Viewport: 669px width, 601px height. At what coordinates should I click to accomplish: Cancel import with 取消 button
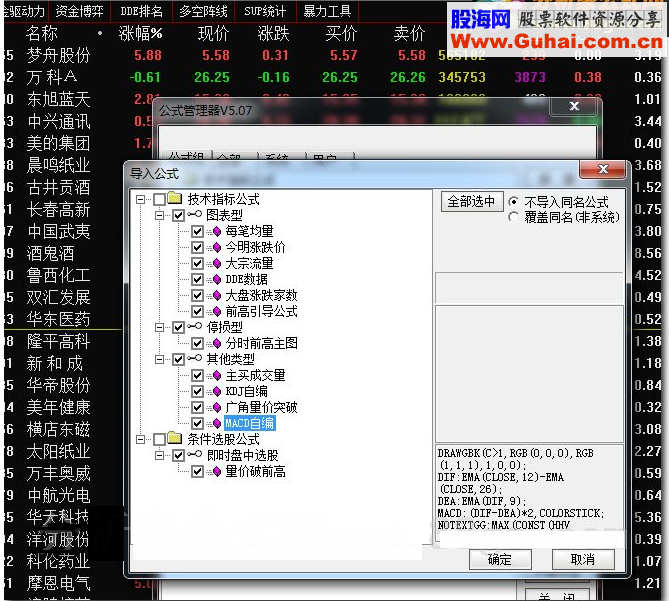583,559
